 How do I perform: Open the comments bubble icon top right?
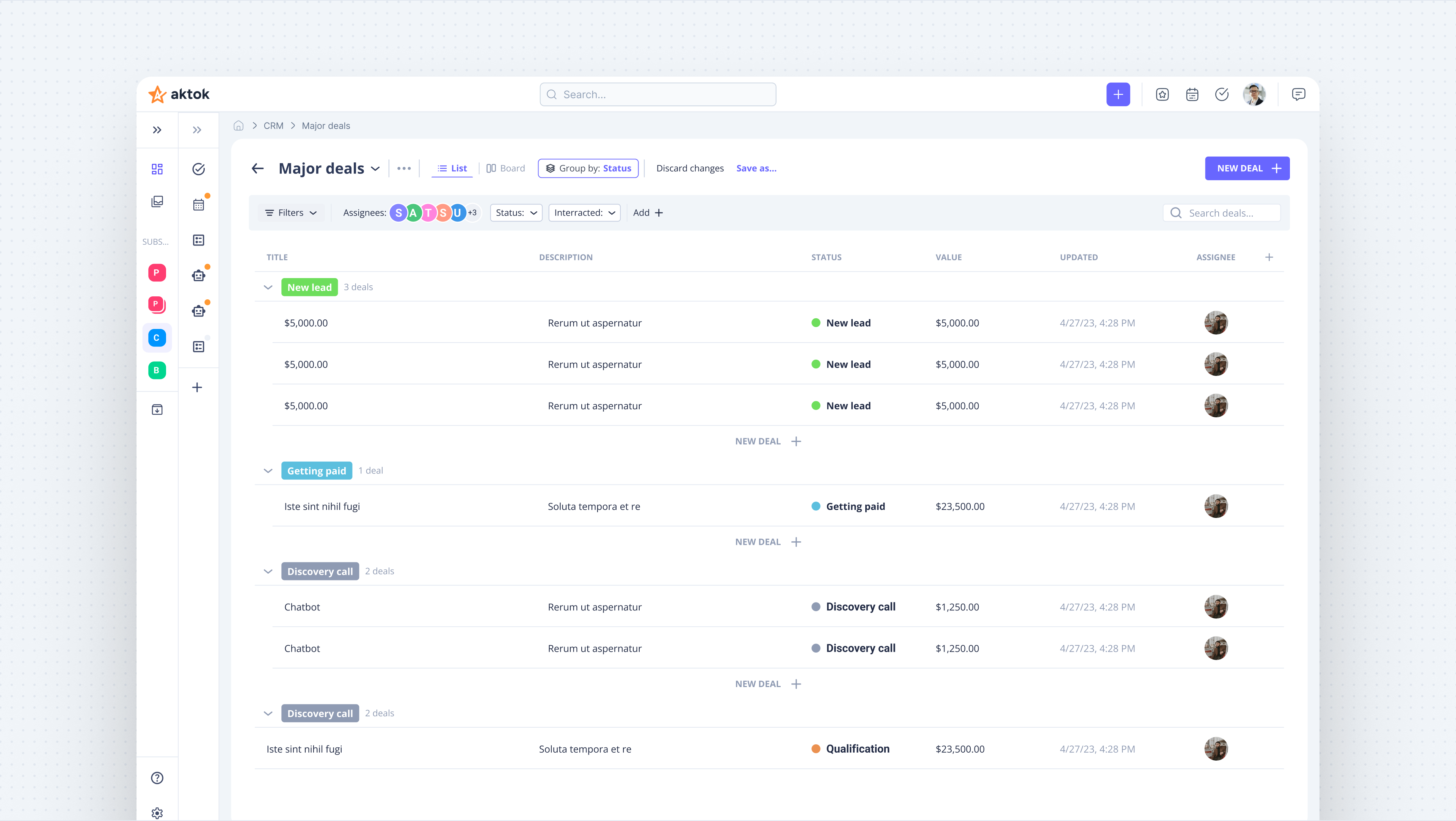1298,94
